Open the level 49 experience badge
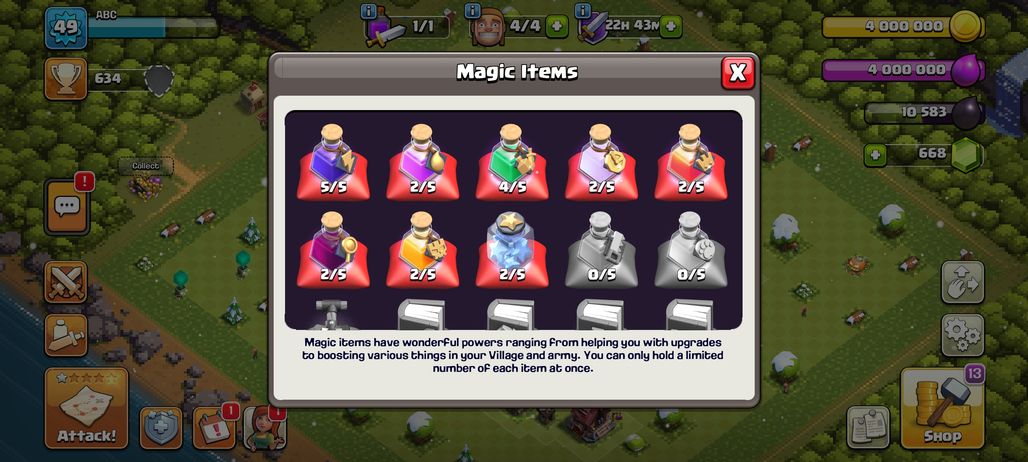The image size is (1028, 462). tap(66, 28)
